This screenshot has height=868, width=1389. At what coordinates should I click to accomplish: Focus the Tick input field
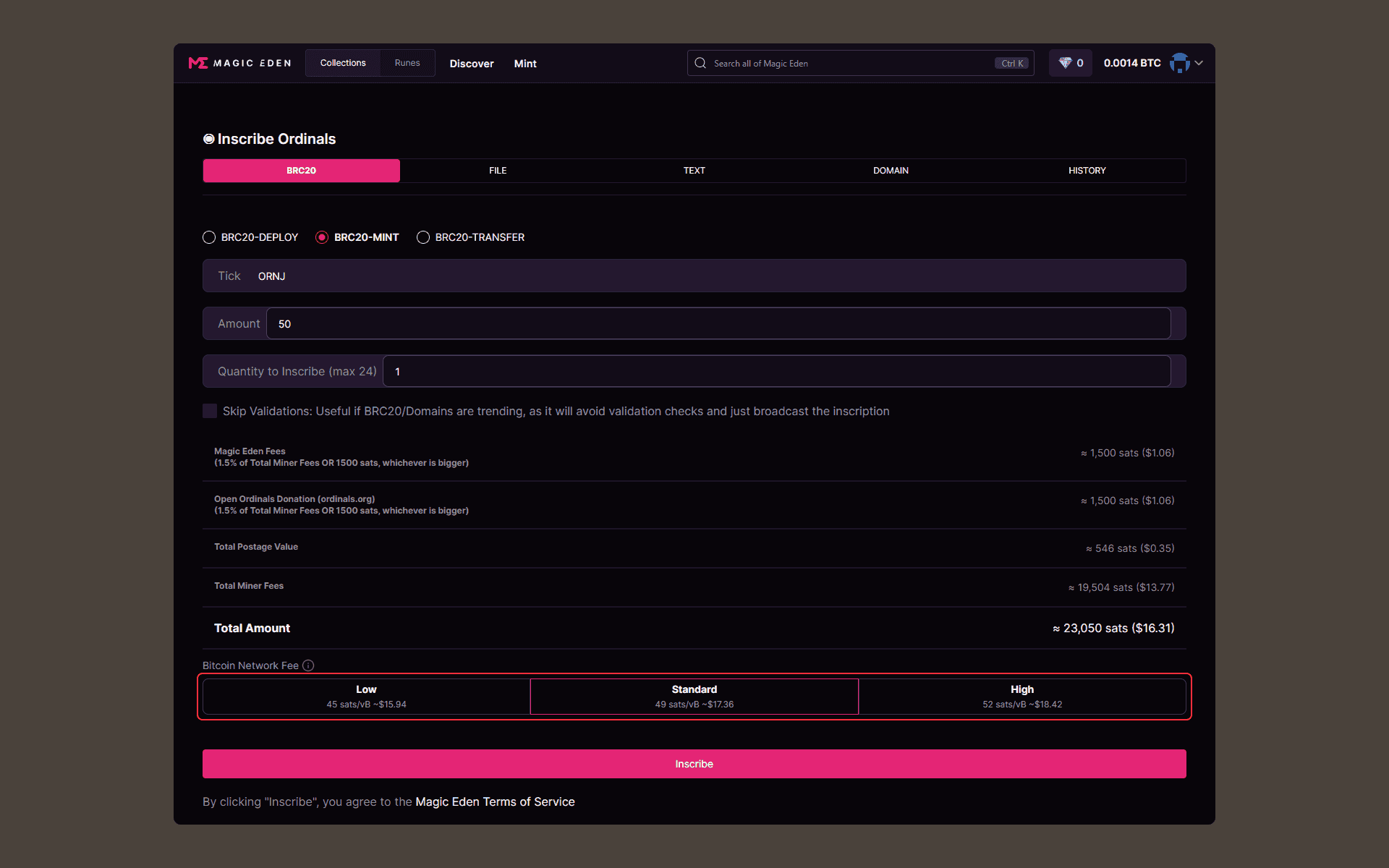(x=694, y=276)
